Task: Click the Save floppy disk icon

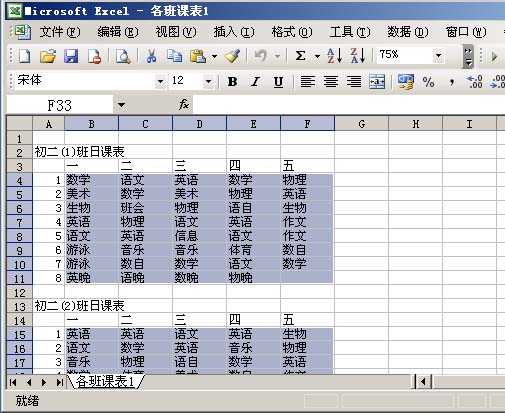Action: 71,56
